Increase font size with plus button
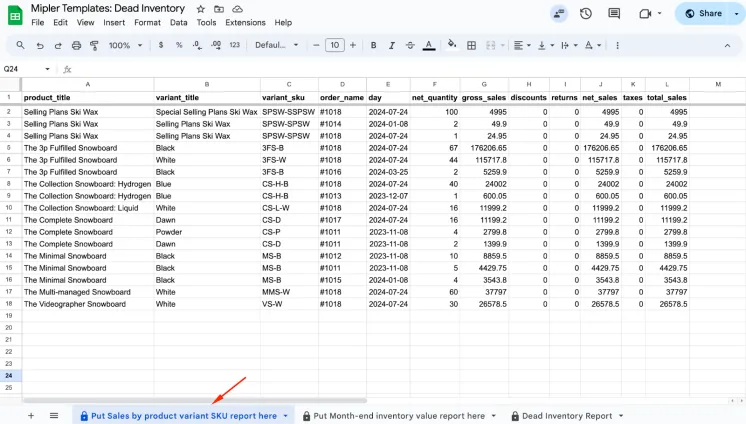This screenshot has height=424, width=746. 353,45
